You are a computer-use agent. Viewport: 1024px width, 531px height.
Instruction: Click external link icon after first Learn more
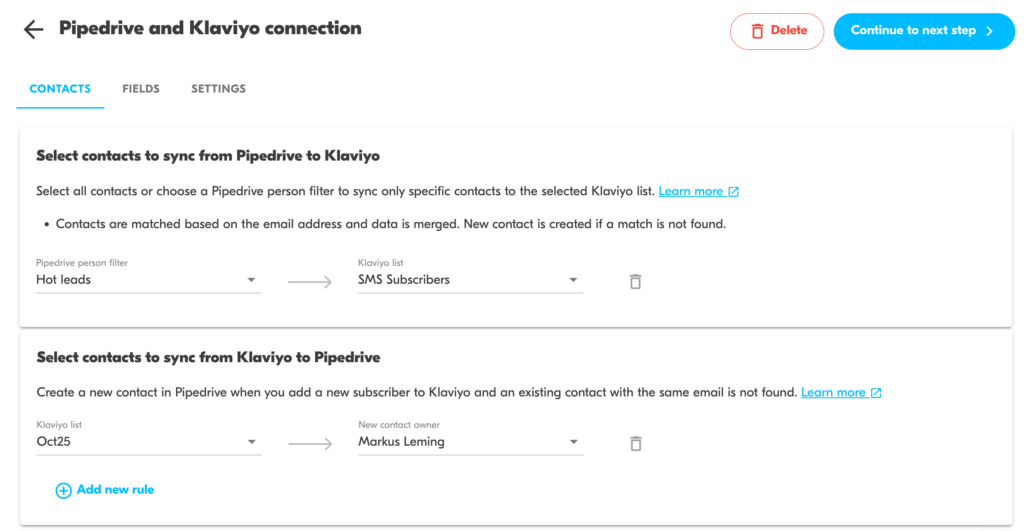tap(734, 192)
